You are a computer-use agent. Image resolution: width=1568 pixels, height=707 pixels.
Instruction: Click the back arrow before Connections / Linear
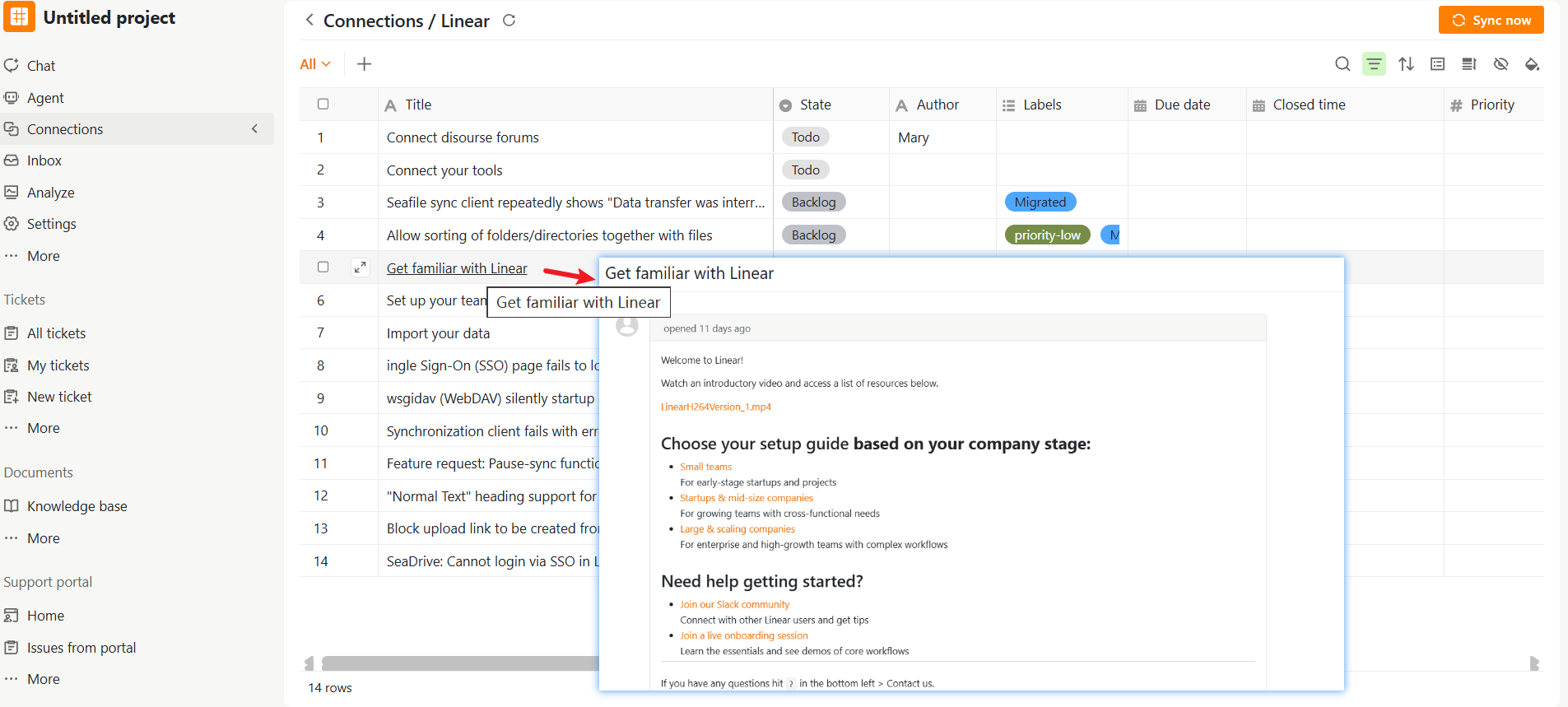coord(309,20)
